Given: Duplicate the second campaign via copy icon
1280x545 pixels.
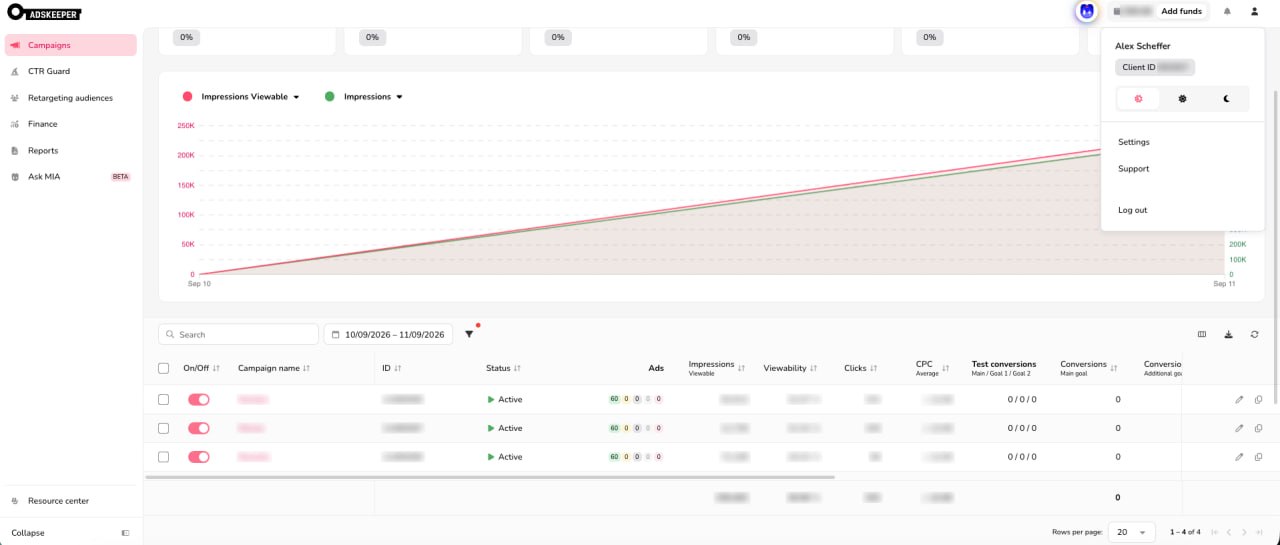Looking at the screenshot, I should [1259, 428].
